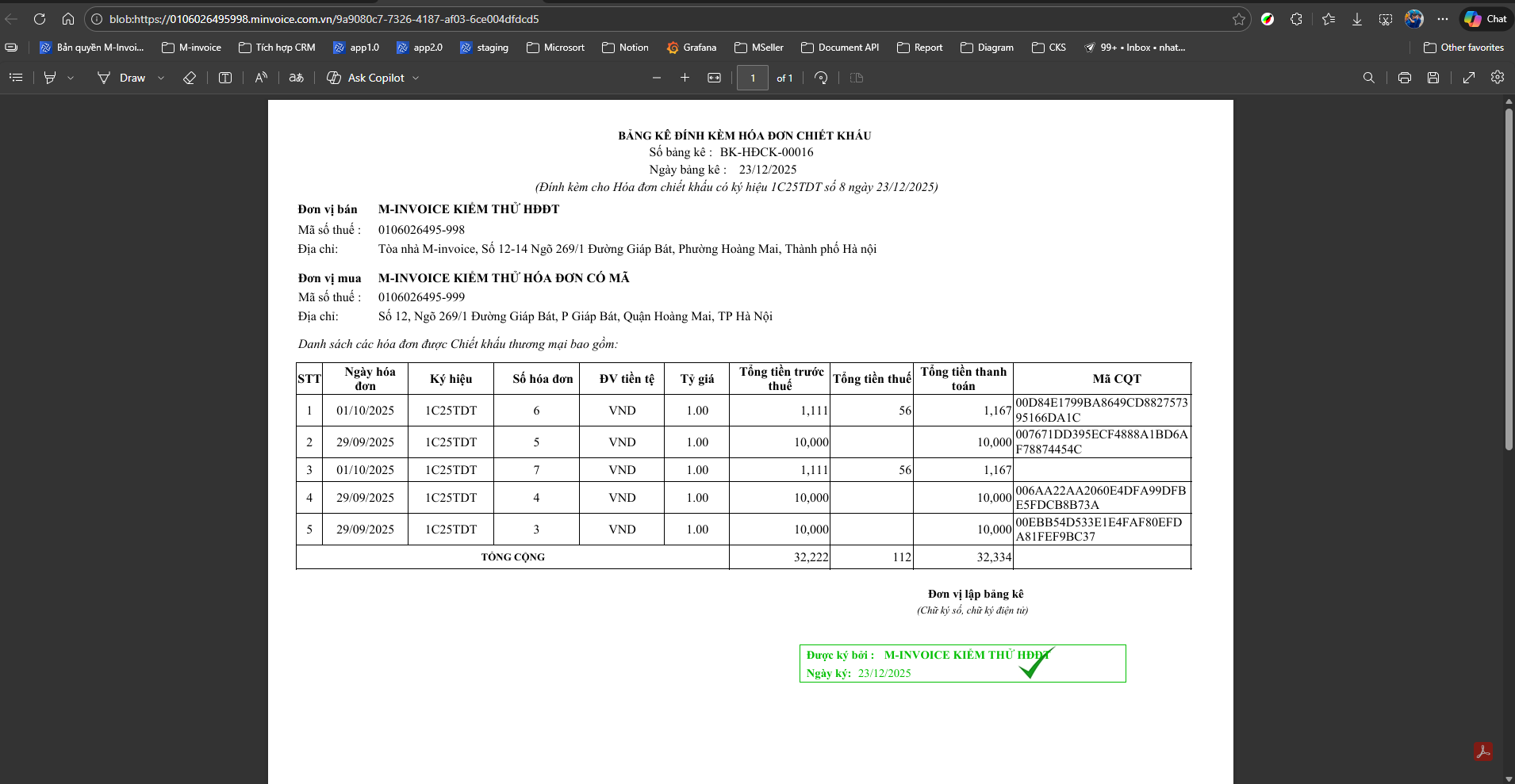Viewport: 1515px width, 784px height.
Task: Open the Other favorites folder
Action: (x=1463, y=48)
